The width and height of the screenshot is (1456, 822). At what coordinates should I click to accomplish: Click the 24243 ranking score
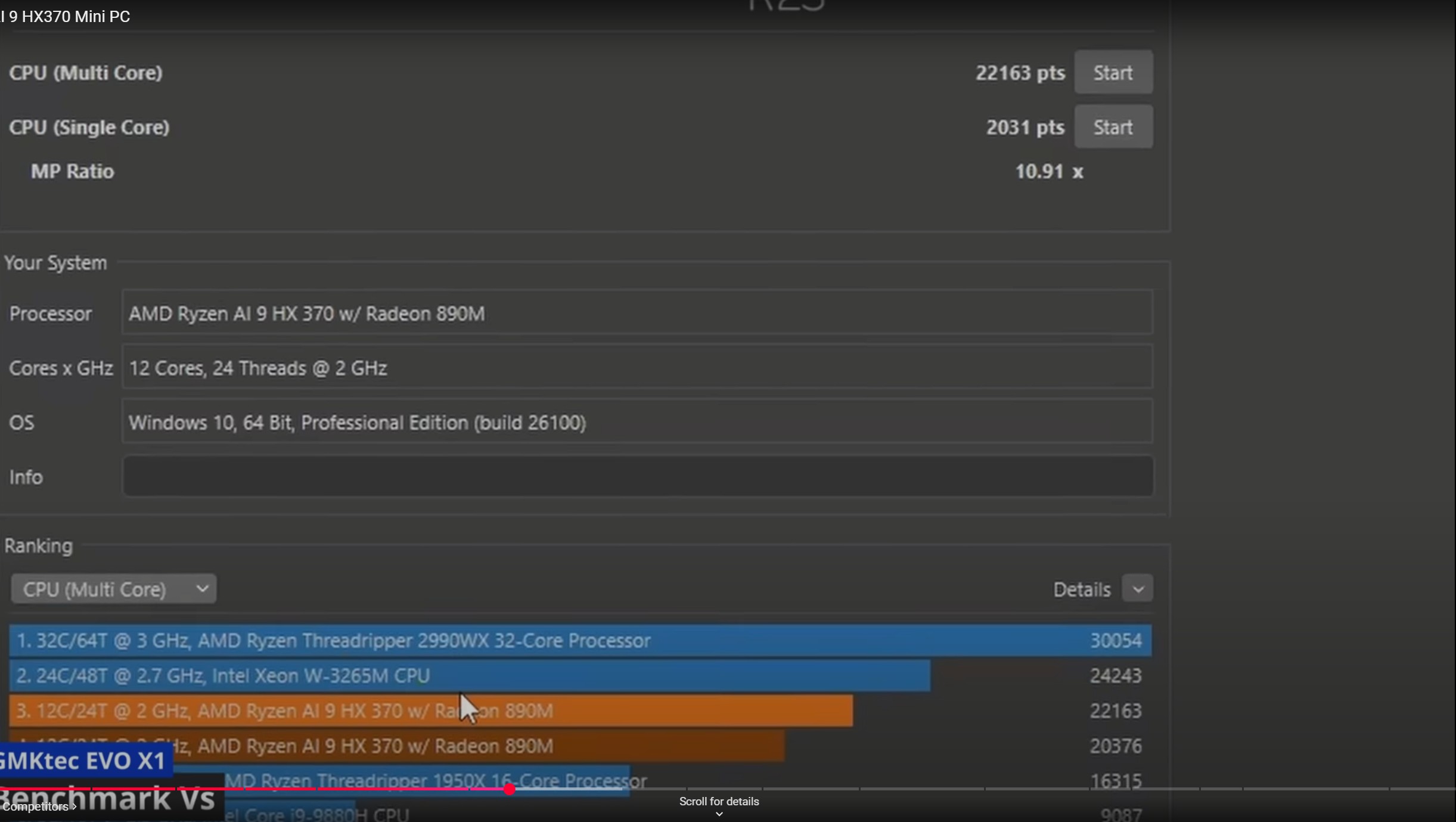pyautogui.click(x=1116, y=675)
